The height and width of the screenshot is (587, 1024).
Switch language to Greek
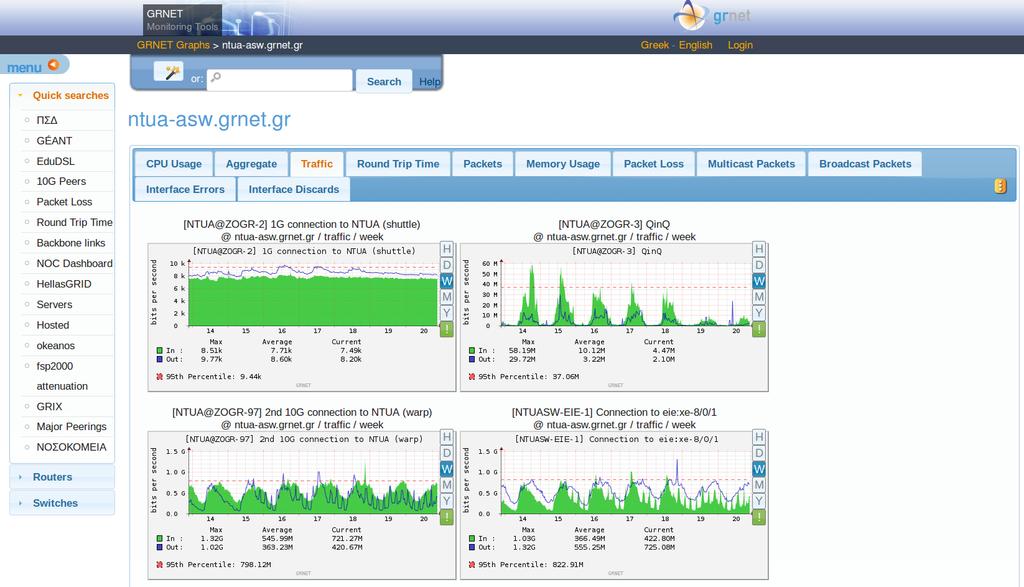click(654, 45)
